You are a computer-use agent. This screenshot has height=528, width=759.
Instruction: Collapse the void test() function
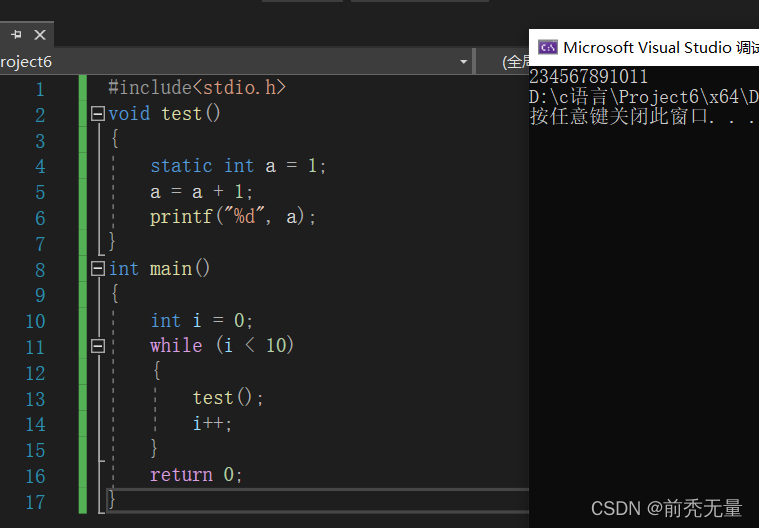98,114
